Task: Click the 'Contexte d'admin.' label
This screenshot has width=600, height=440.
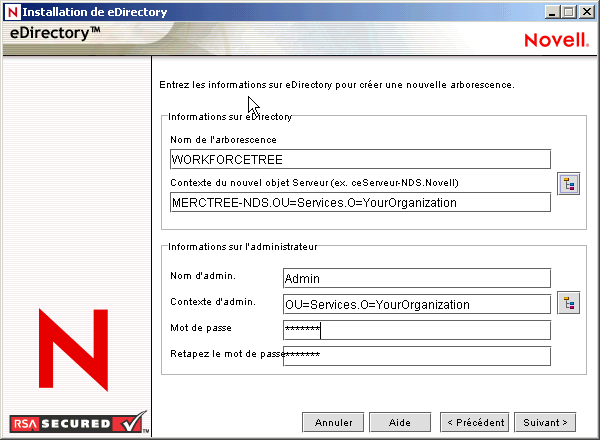Action: (x=213, y=302)
